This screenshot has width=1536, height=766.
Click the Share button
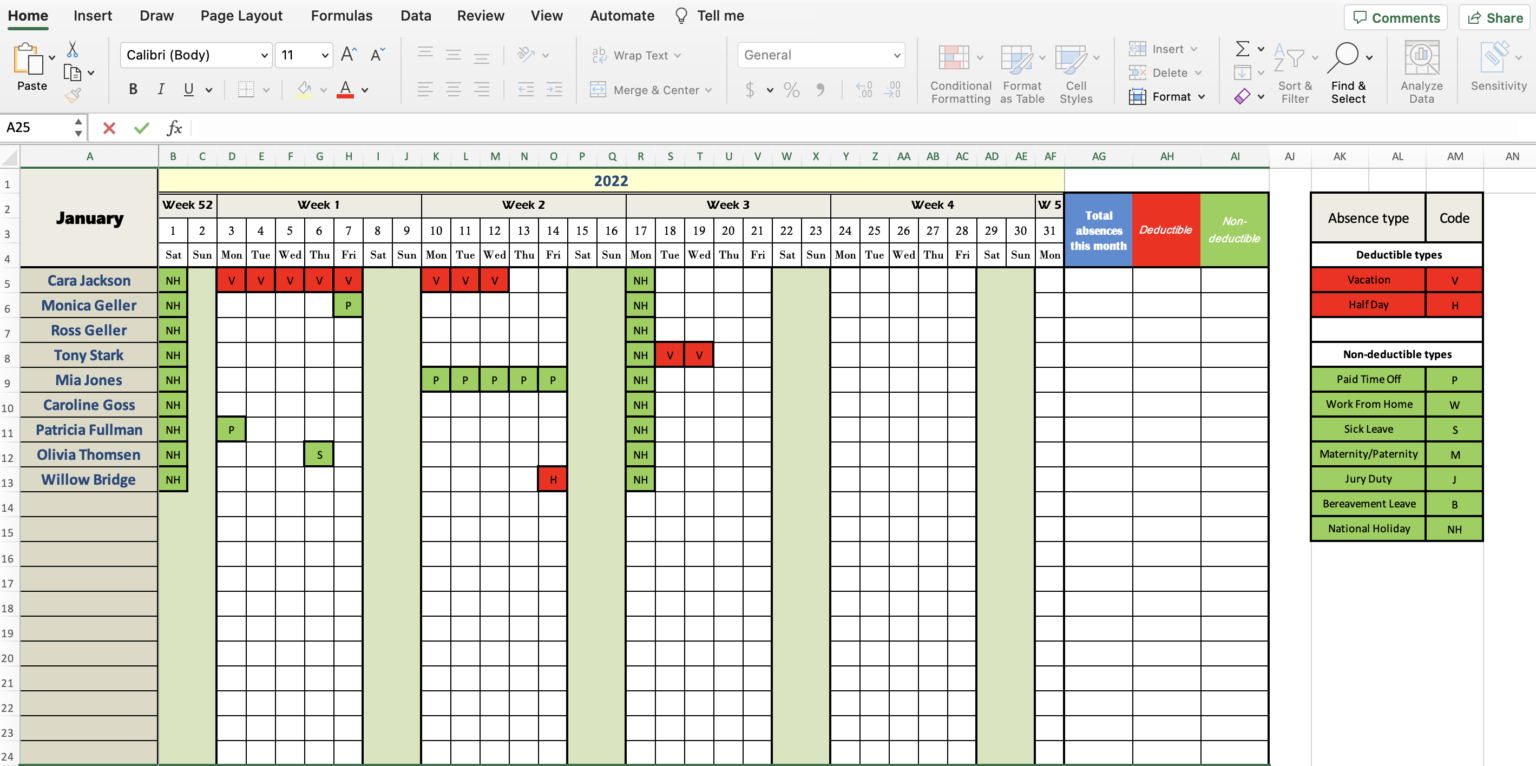tap(1494, 17)
